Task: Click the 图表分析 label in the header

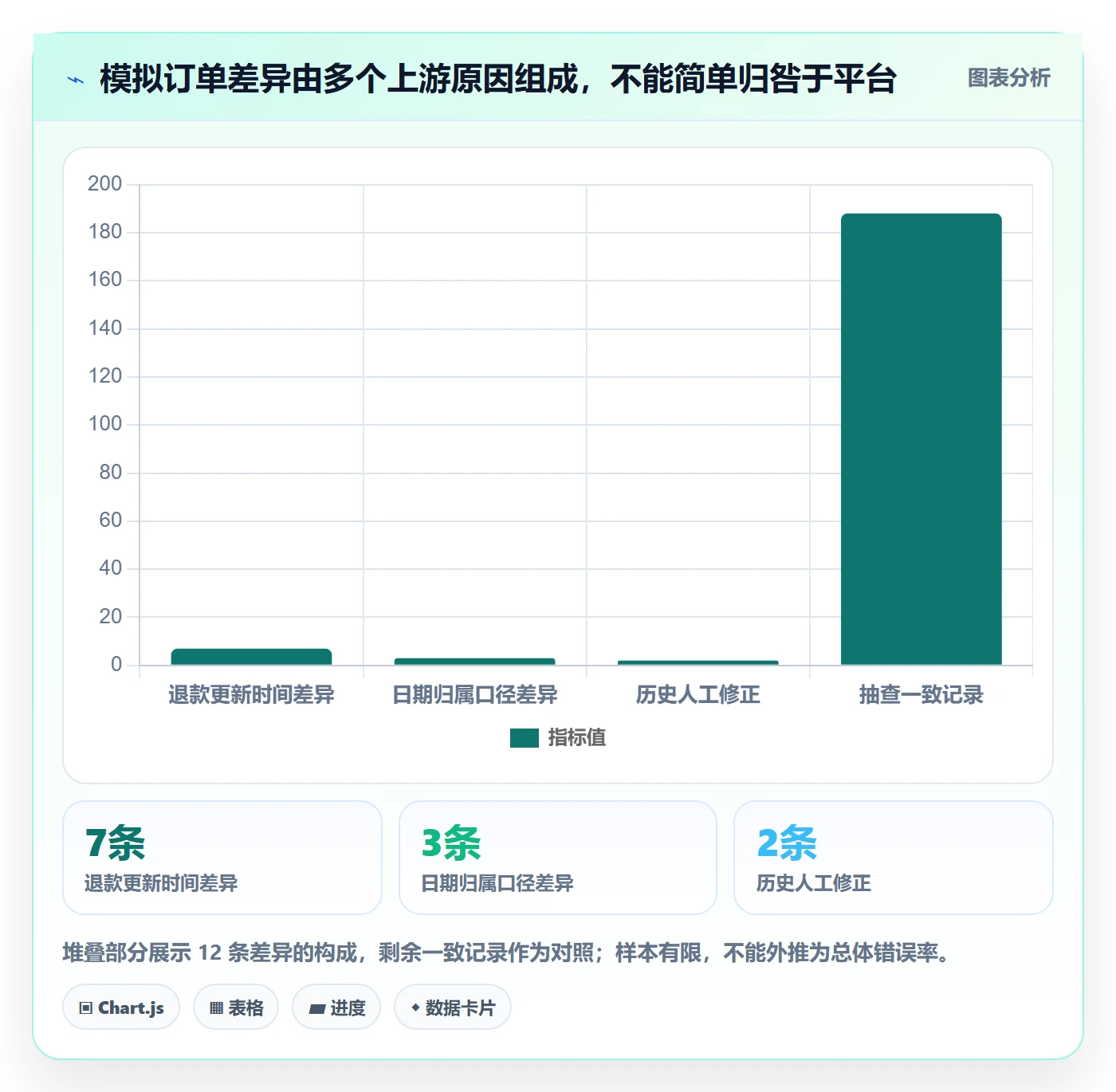Action: [x=1008, y=78]
